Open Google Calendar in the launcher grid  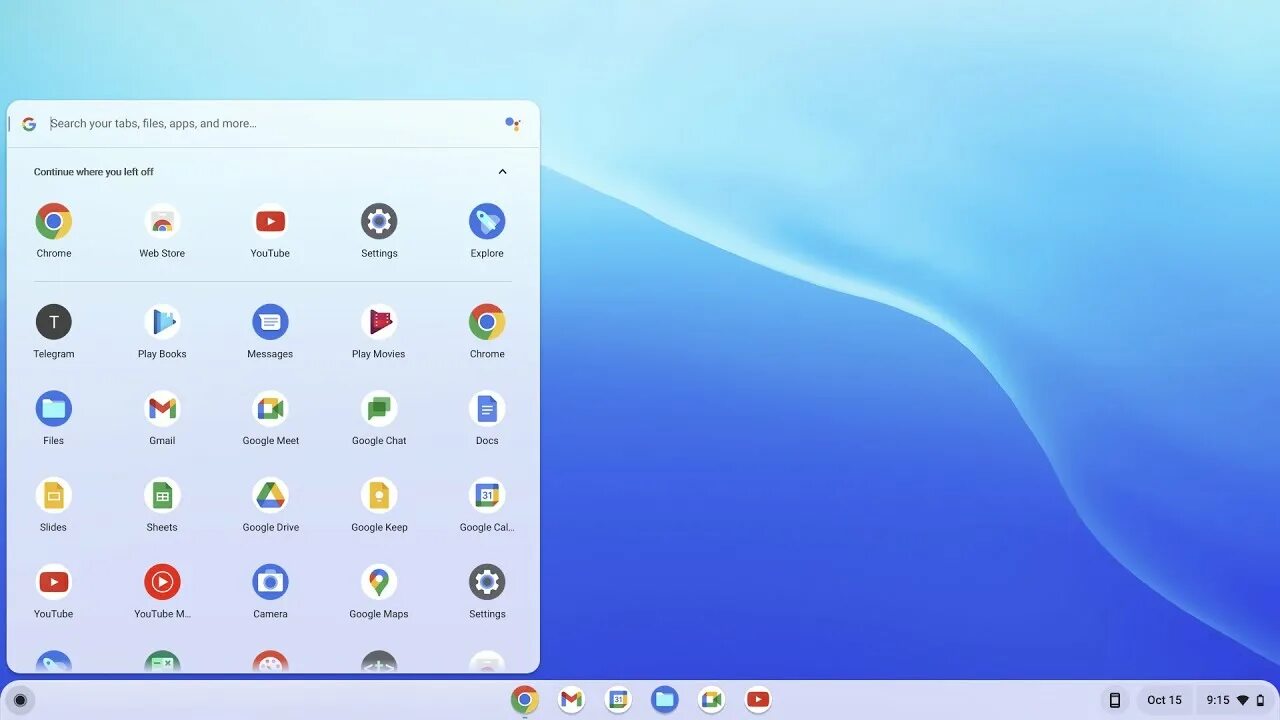[487, 496]
